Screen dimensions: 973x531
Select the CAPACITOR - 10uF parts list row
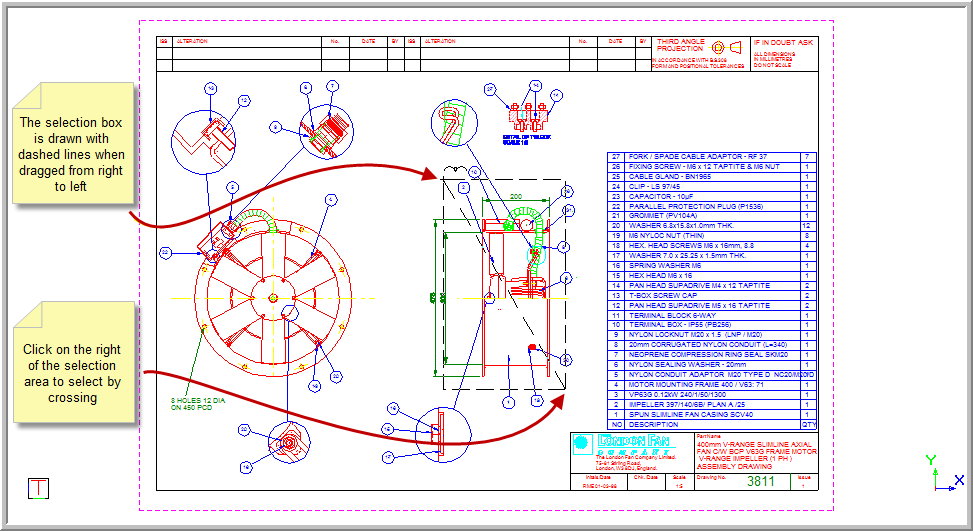[x=702, y=196]
